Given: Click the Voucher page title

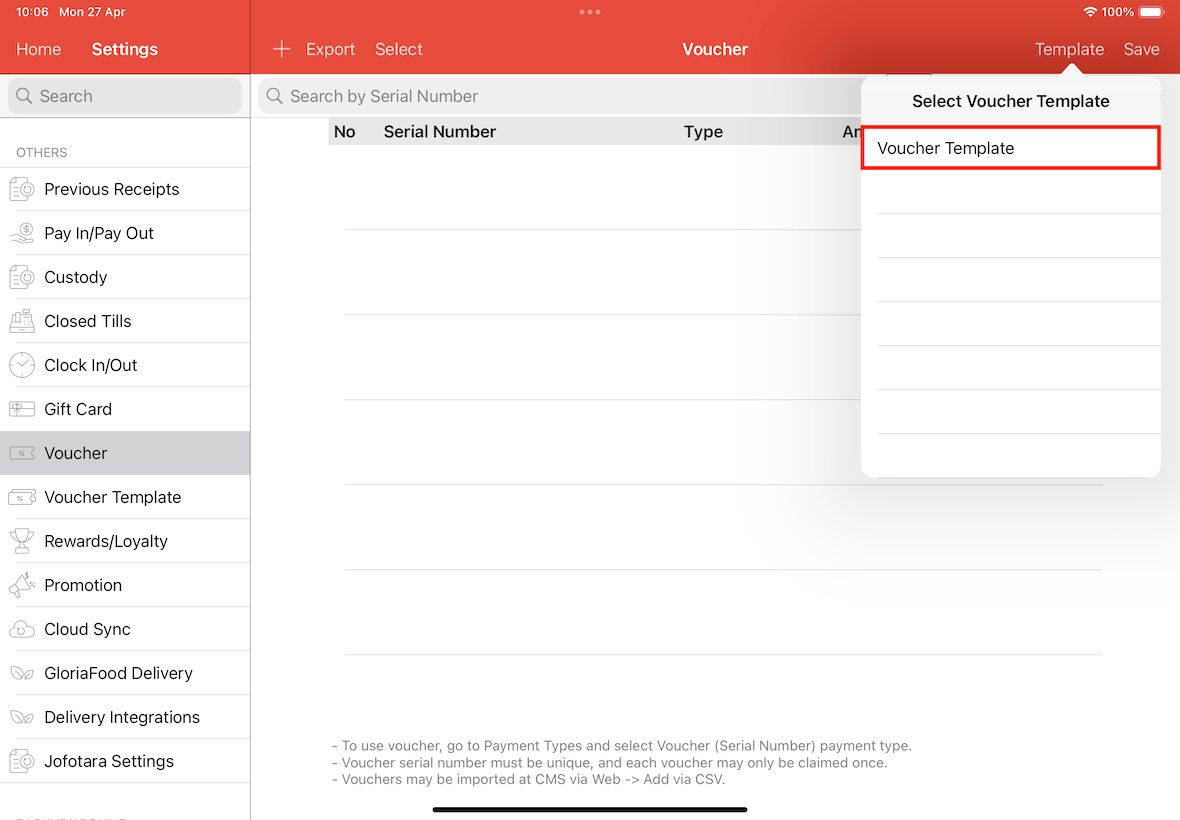Looking at the screenshot, I should pyautogui.click(x=715, y=49).
